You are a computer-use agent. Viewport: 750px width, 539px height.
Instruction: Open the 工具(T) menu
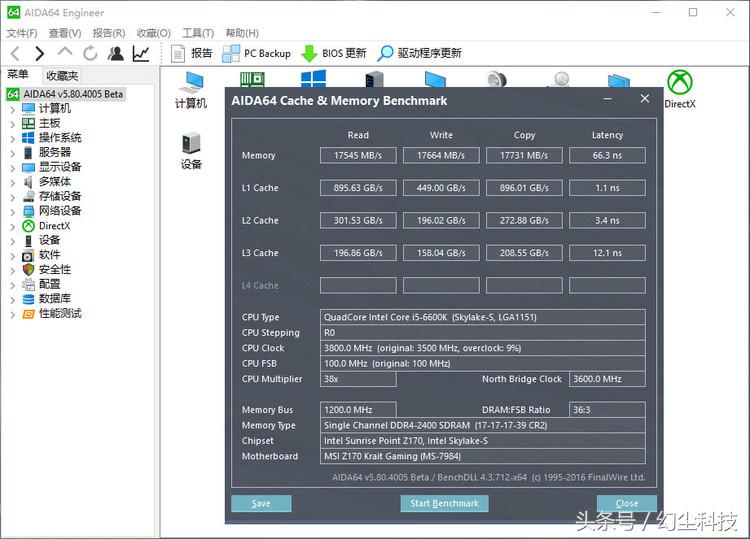(198, 33)
